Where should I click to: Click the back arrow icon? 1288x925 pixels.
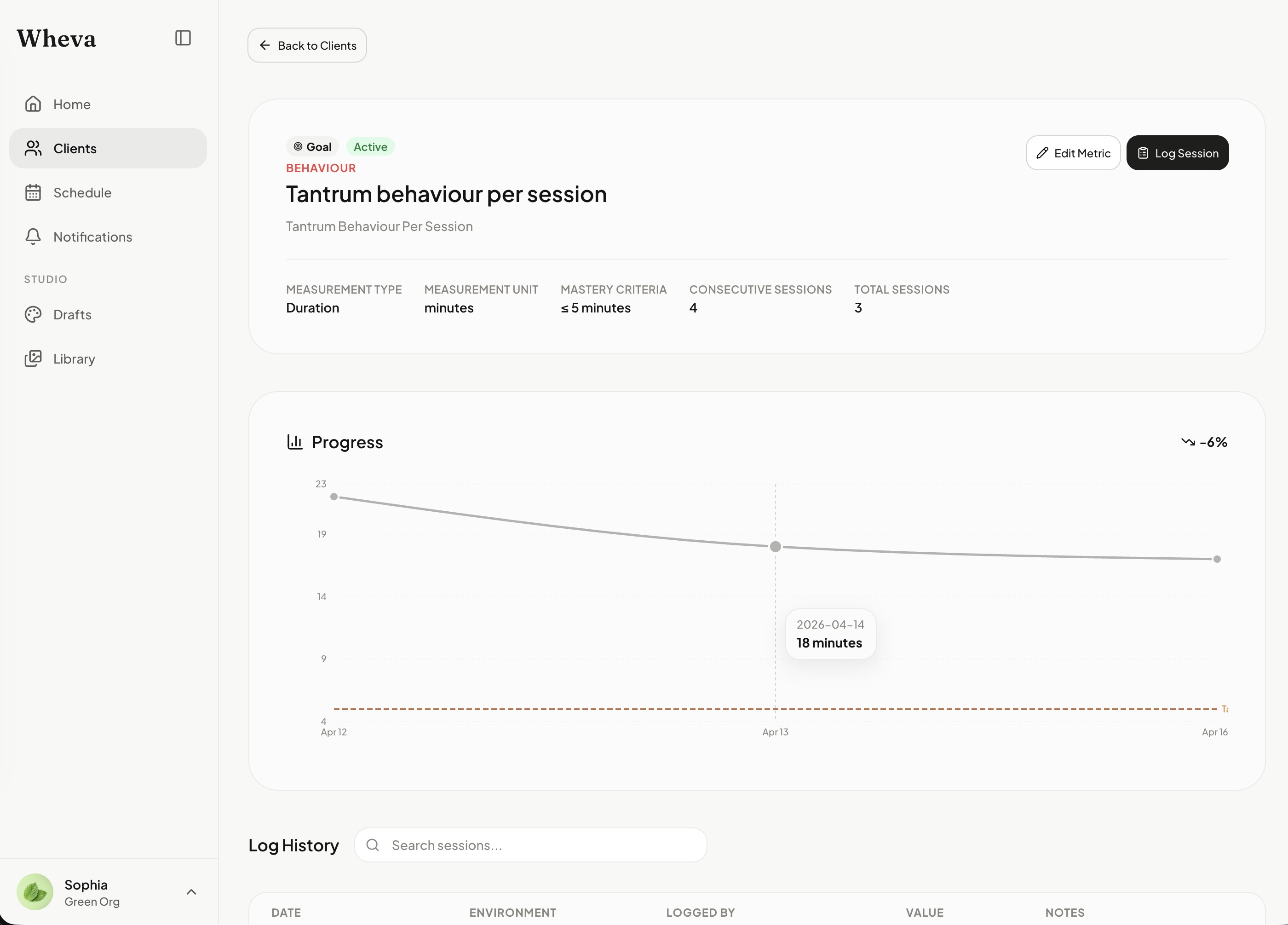coord(264,46)
